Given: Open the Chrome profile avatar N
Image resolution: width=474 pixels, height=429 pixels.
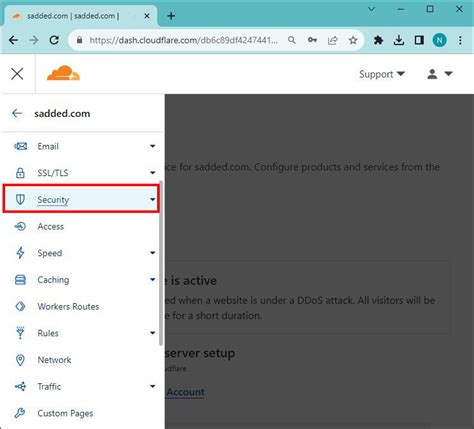Looking at the screenshot, I should point(440,40).
